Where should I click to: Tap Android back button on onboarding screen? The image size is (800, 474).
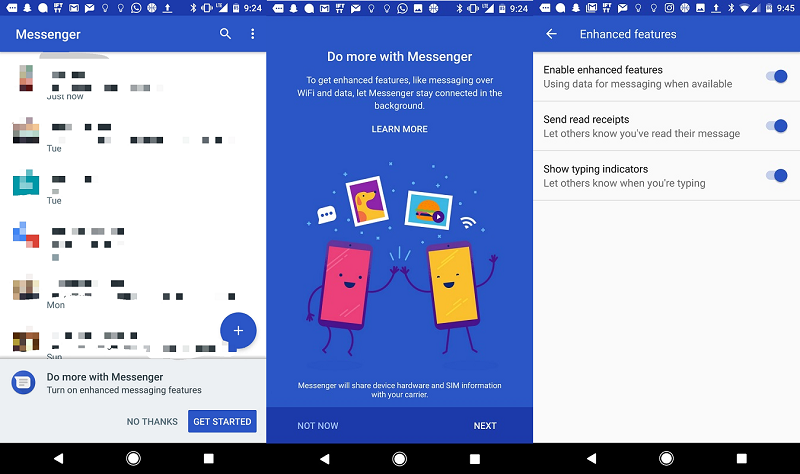324,459
